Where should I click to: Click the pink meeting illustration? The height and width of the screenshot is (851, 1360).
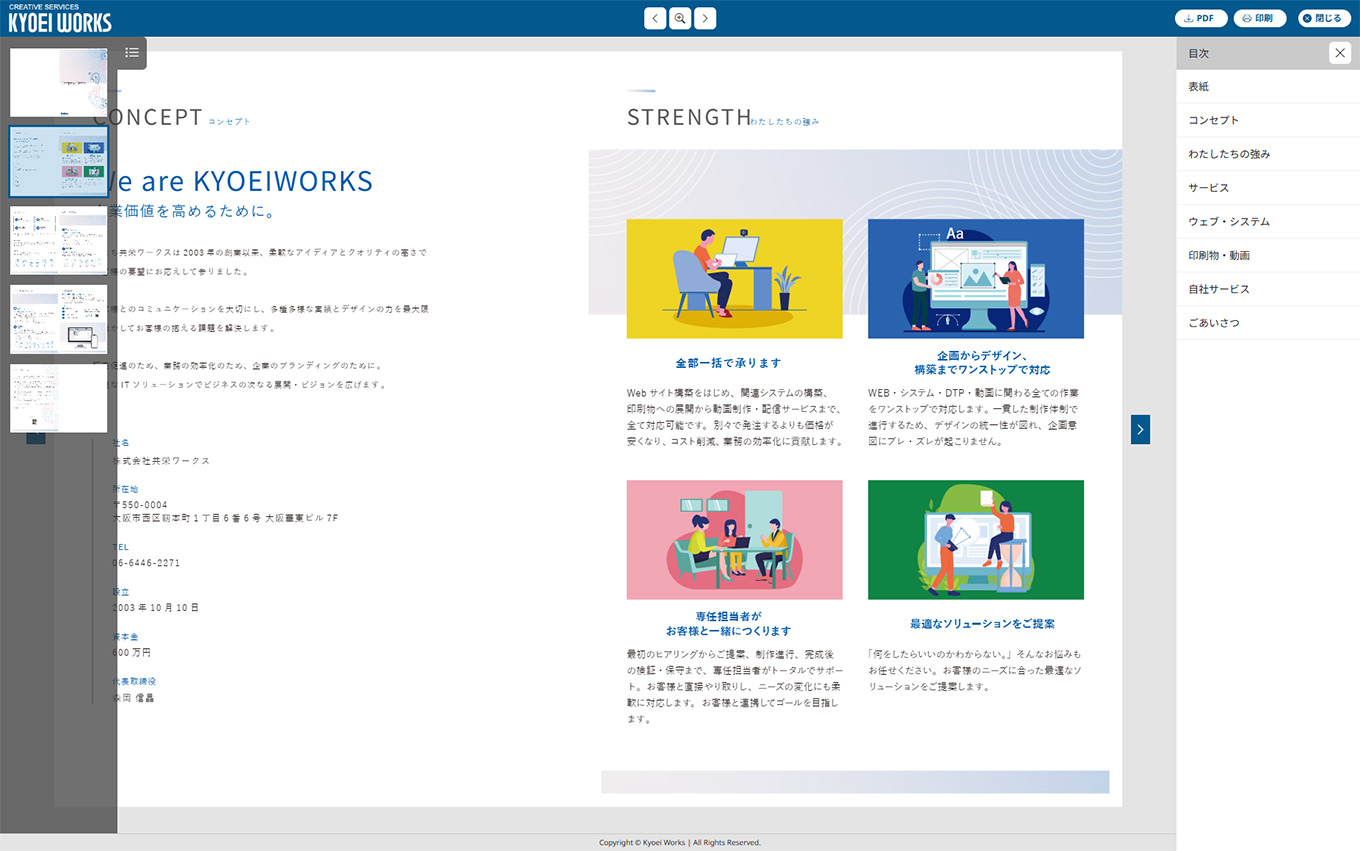[x=734, y=540]
